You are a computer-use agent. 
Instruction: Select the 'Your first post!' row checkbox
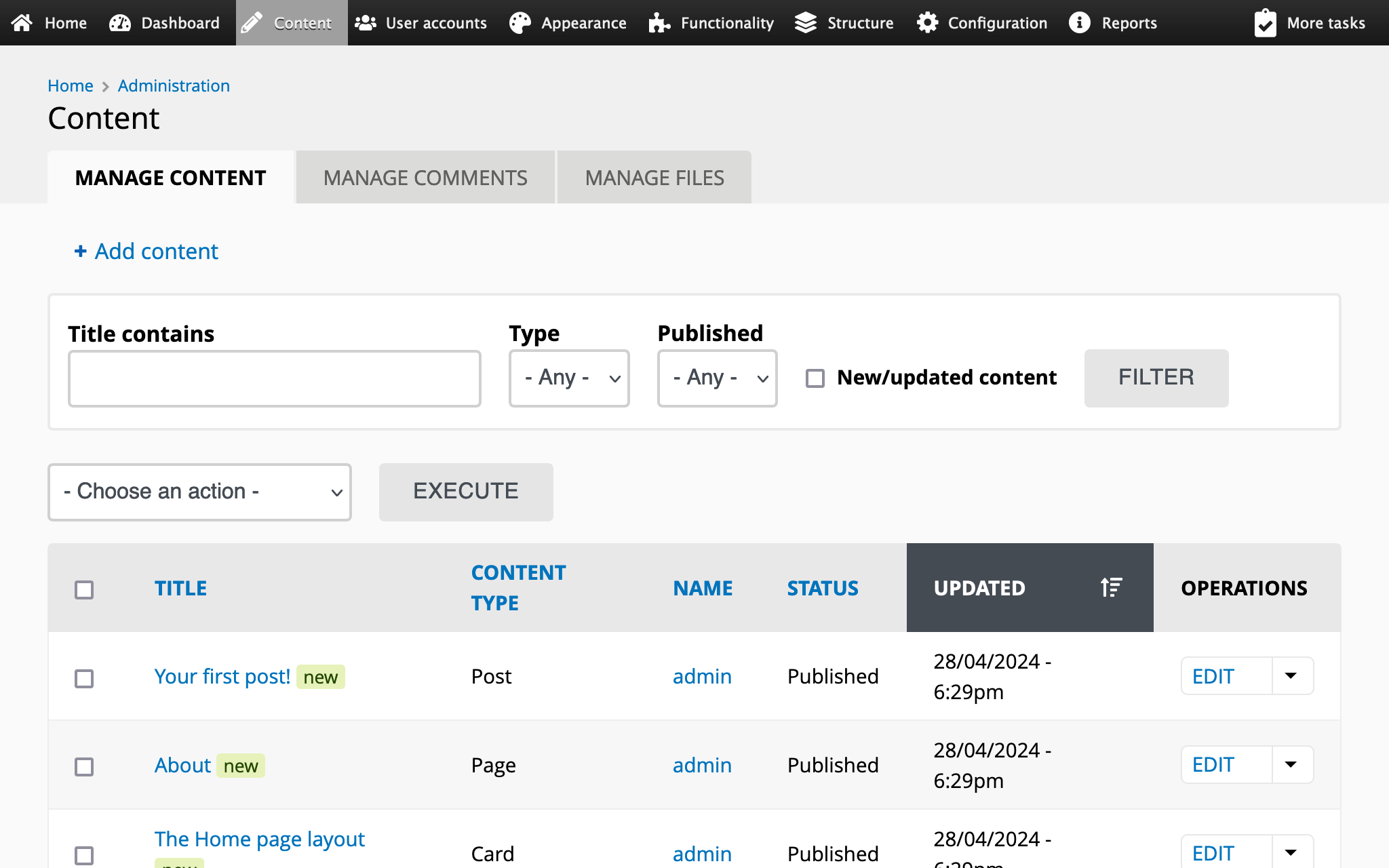pos(84,678)
